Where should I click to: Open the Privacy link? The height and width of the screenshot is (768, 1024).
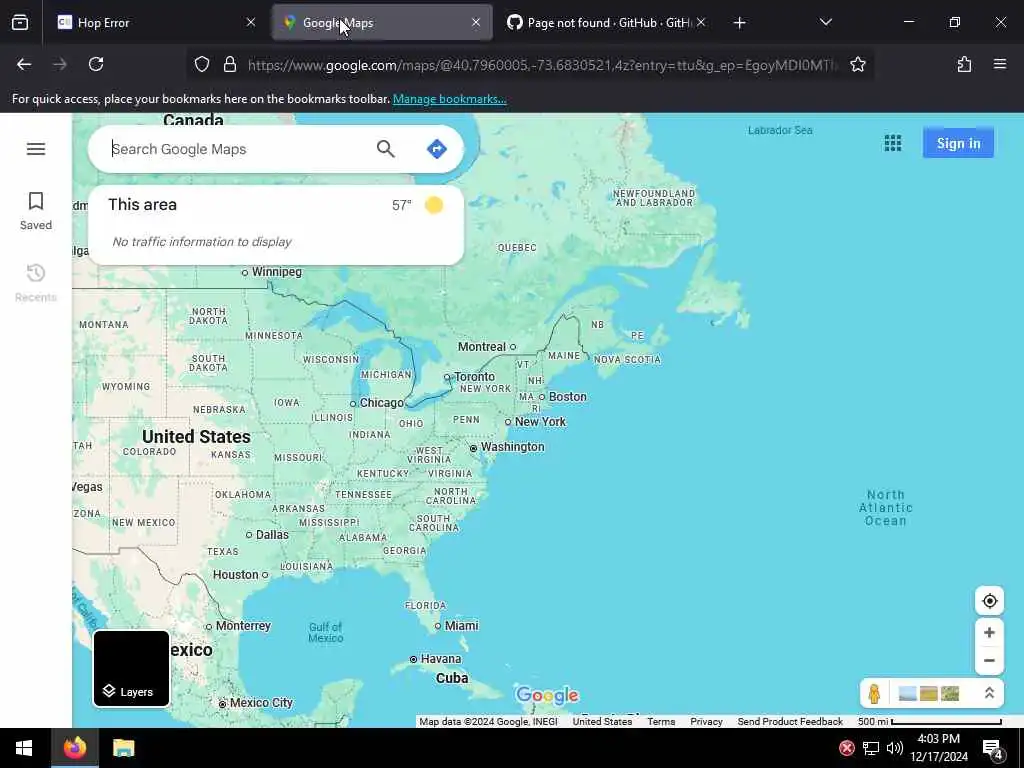click(706, 722)
